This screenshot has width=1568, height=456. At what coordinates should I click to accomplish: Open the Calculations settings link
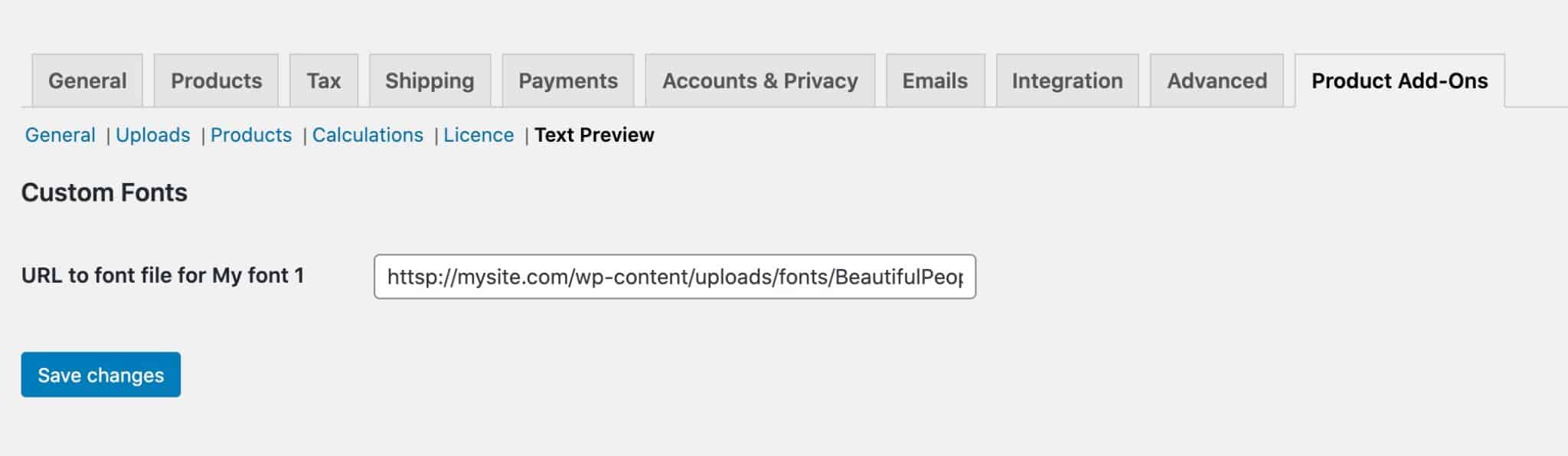pyautogui.click(x=368, y=135)
